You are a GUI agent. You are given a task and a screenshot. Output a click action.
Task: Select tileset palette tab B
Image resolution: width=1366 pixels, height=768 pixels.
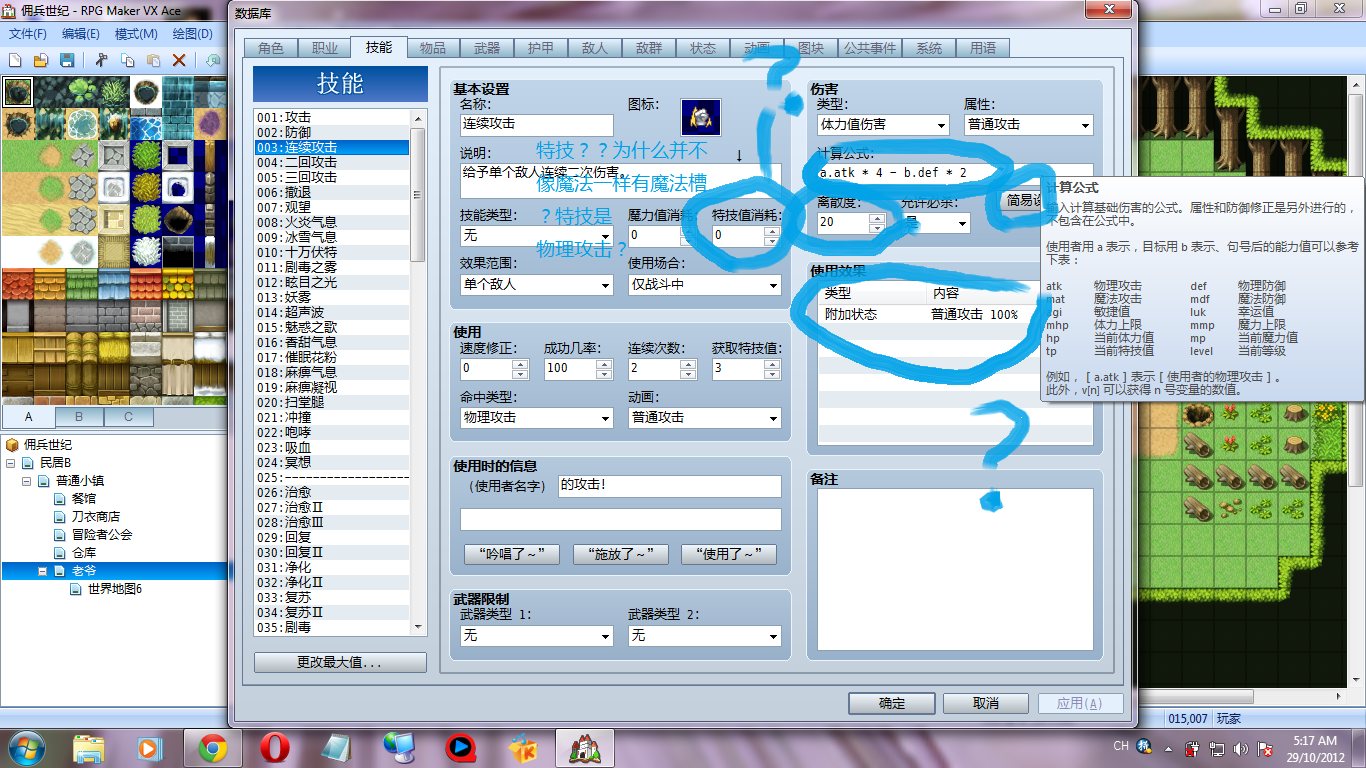coord(79,417)
